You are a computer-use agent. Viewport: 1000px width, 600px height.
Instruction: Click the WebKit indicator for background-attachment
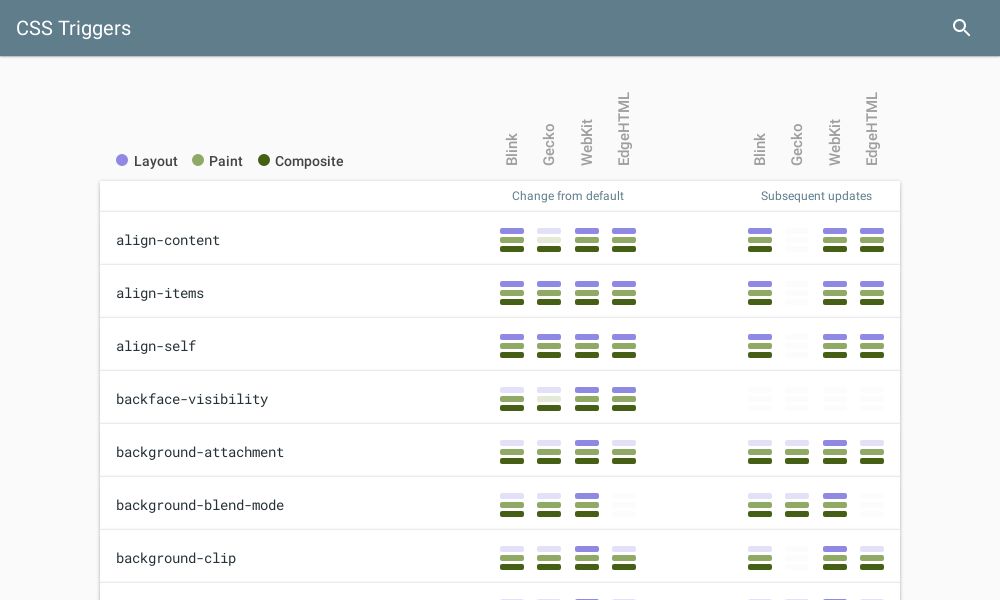587,452
